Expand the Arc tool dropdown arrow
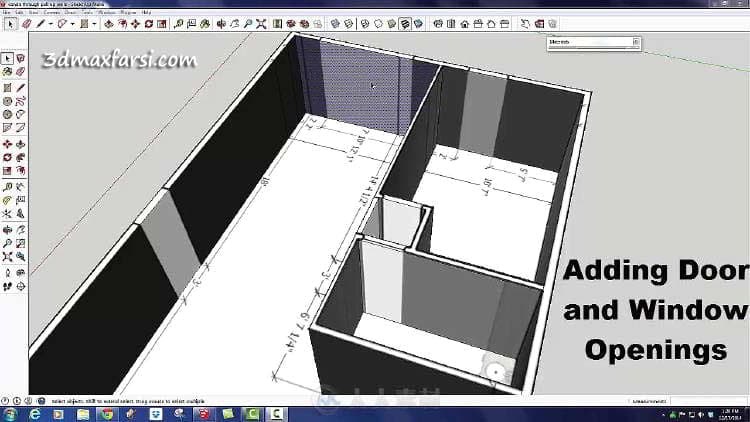This screenshot has height=422, width=750. (72, 24)
